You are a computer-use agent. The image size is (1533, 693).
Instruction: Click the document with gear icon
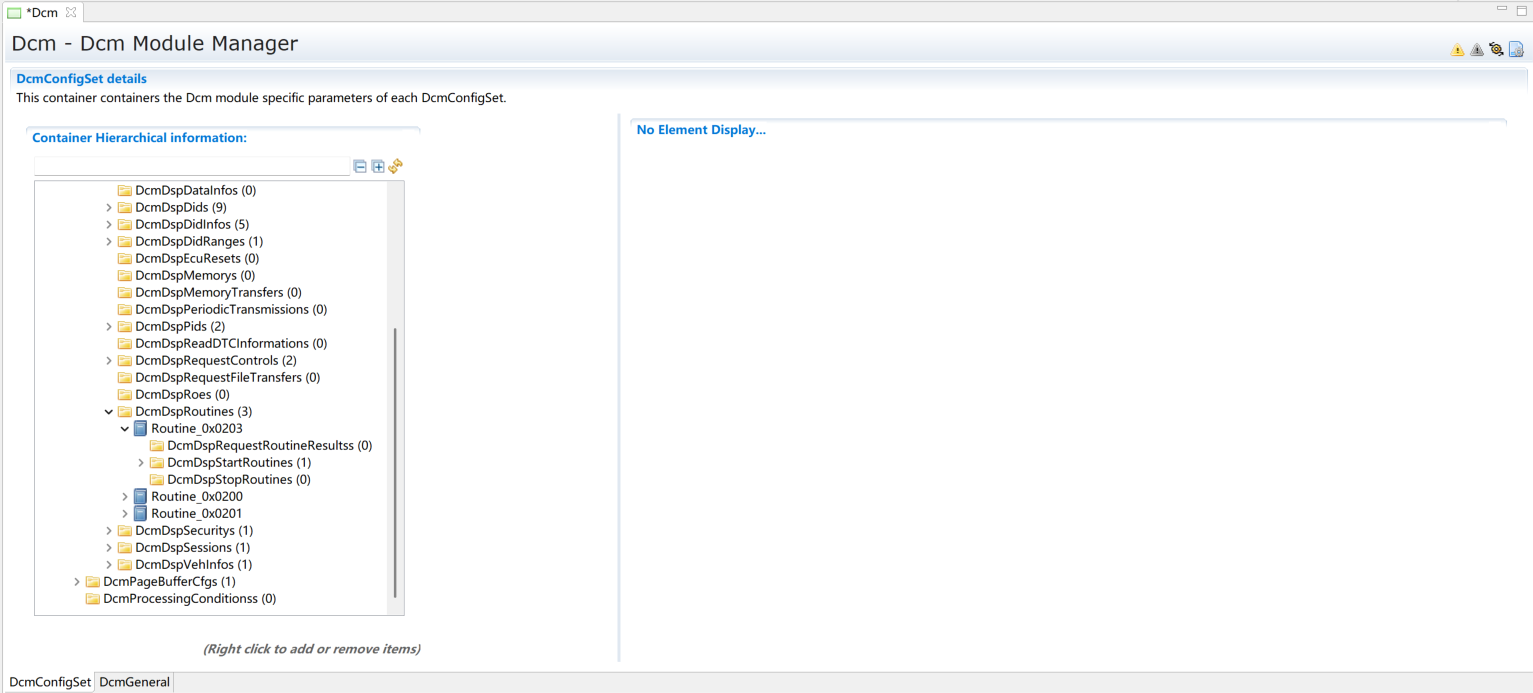(x=1516, y=49)
